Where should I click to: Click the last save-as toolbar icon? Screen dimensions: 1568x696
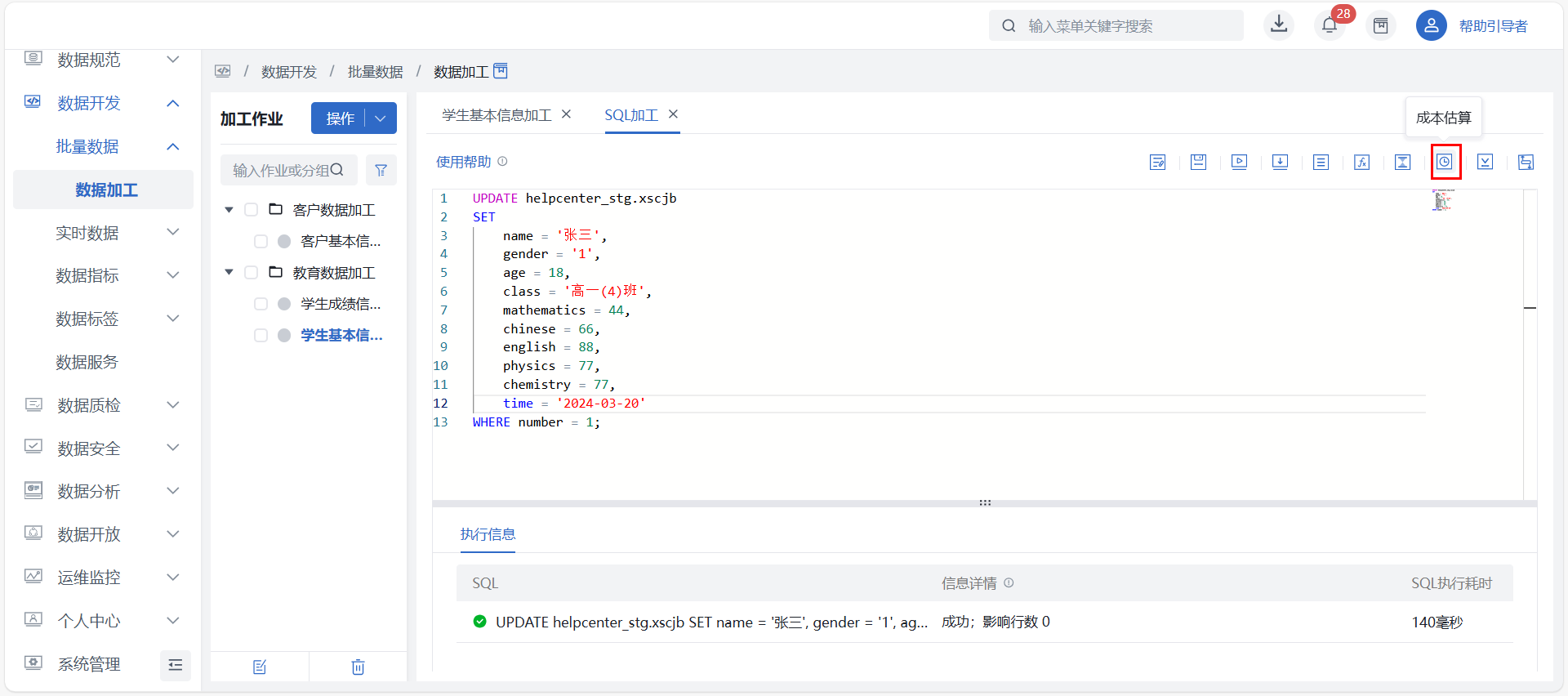(x=1526, y=162)
